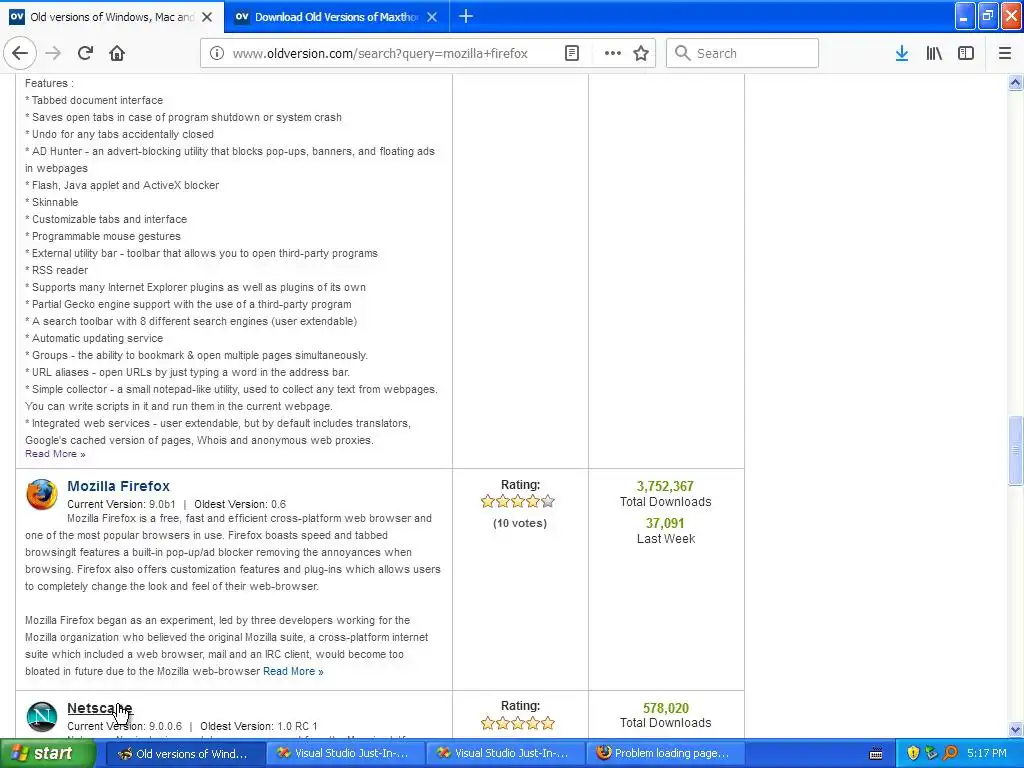Click Current Version: 9.0b1 text
The width and height of the screenshot is (1024, 768).
pyautogui.click(x=121, y=504)
